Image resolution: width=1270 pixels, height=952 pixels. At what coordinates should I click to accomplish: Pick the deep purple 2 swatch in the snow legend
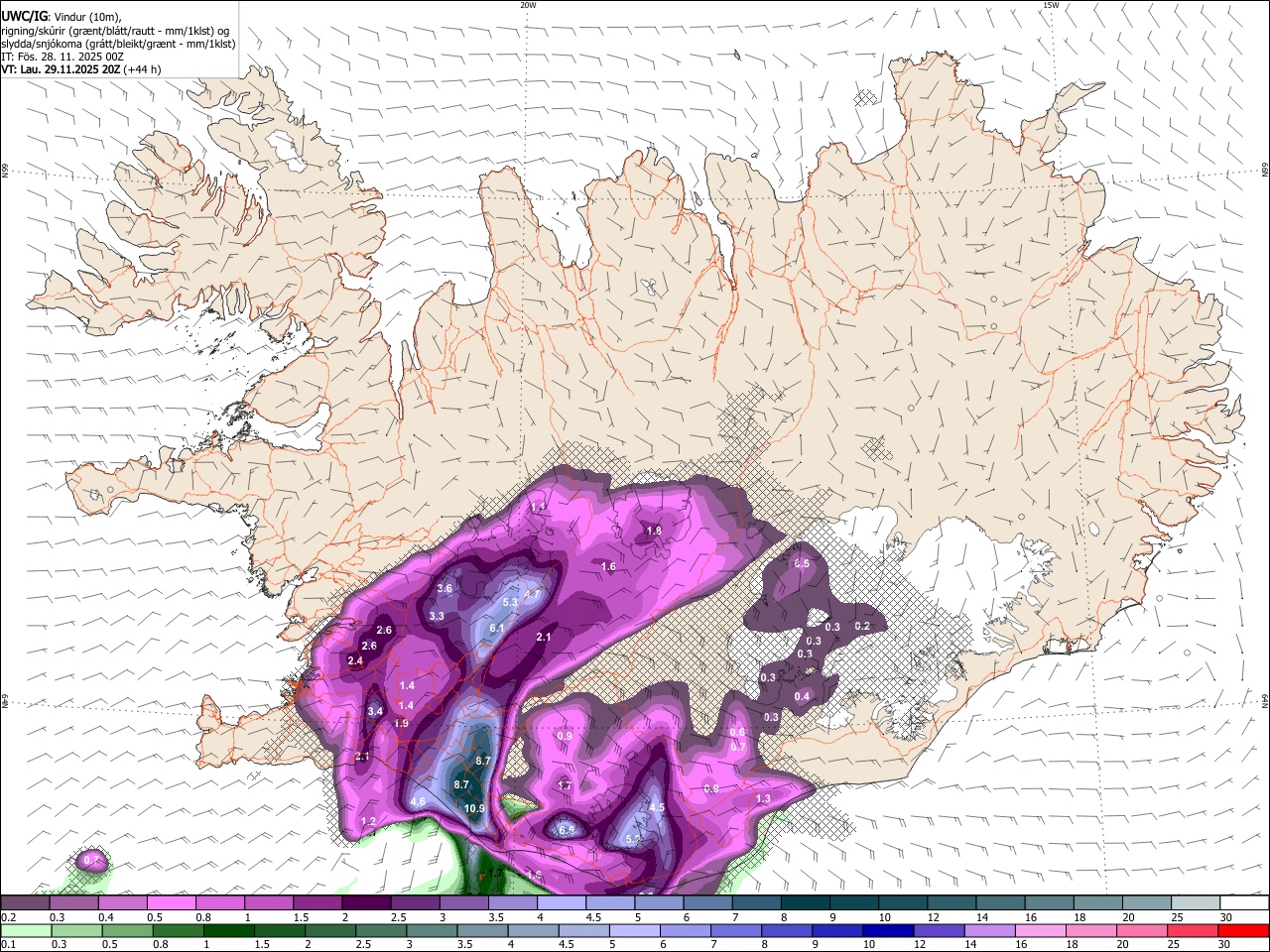pyautogui.click(x=366, y=902)
